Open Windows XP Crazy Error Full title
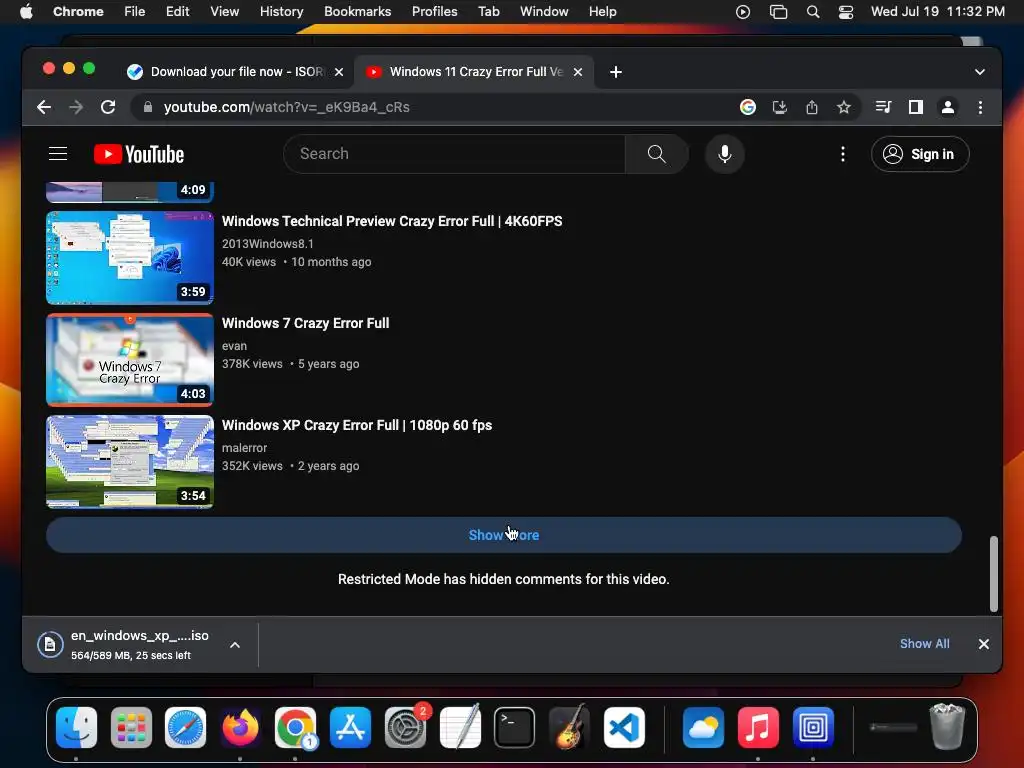The height and width of the screenshot is (768, 1024). 357,425
